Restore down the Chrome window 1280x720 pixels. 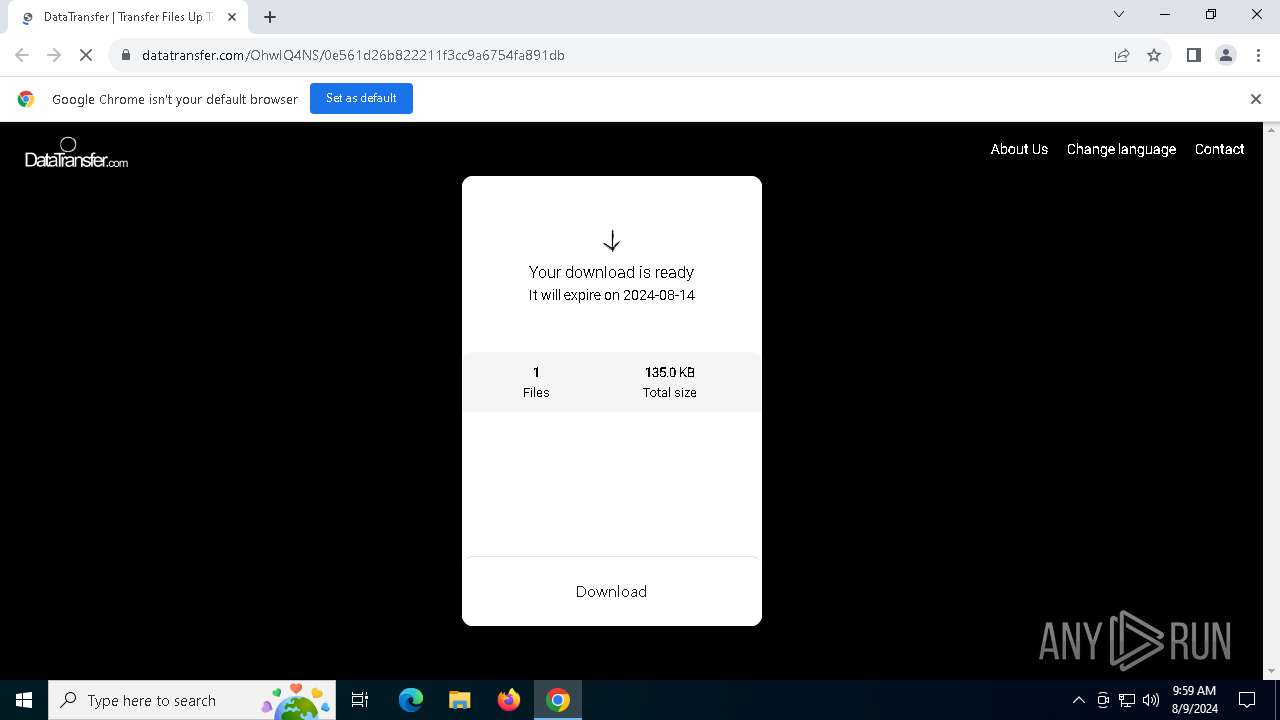point(1211,14)
